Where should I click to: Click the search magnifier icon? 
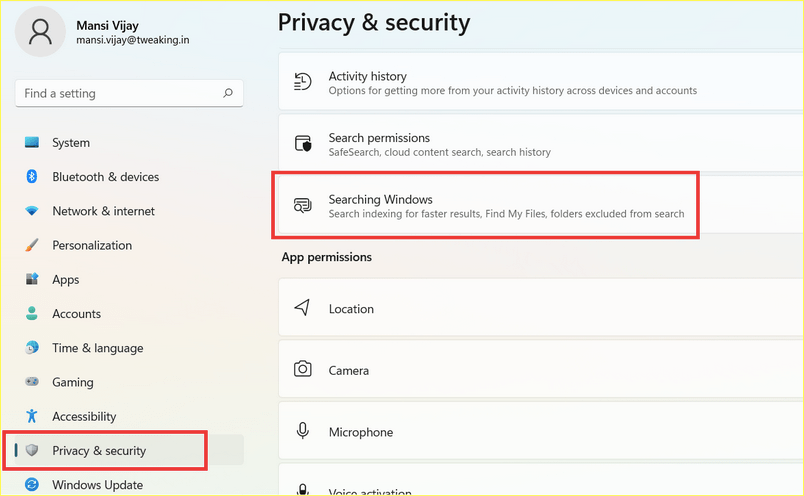pos(228,93)
